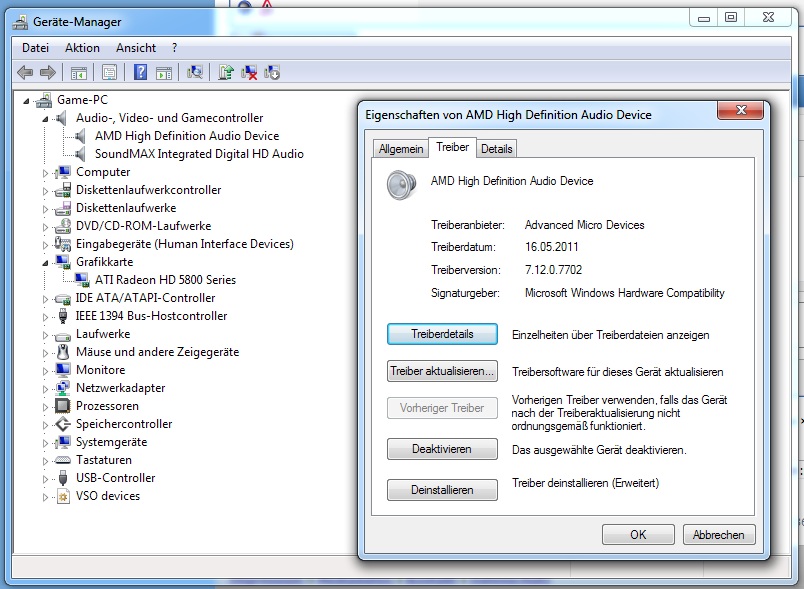804x589 pixels.
Task: Click driver date text 16.05.2011
Action: click(x=551, y=247)
